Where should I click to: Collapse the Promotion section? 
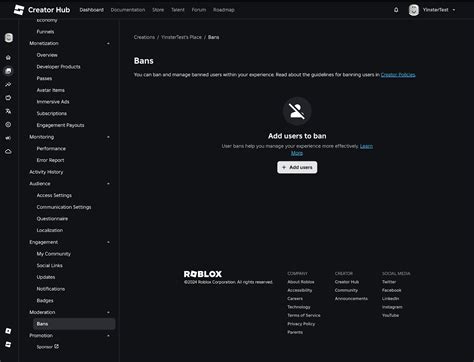[x=108, y=336]
